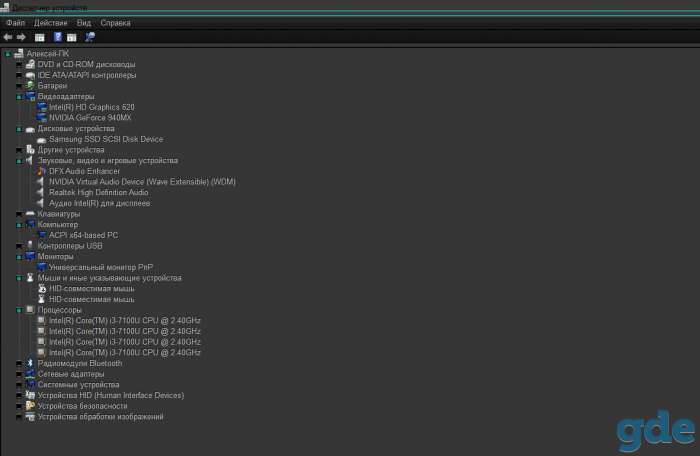The height and width of the screenshot is (456, 700).
Task: Select the Видеоадаптеры category label
Action: (x=66, y=96)
